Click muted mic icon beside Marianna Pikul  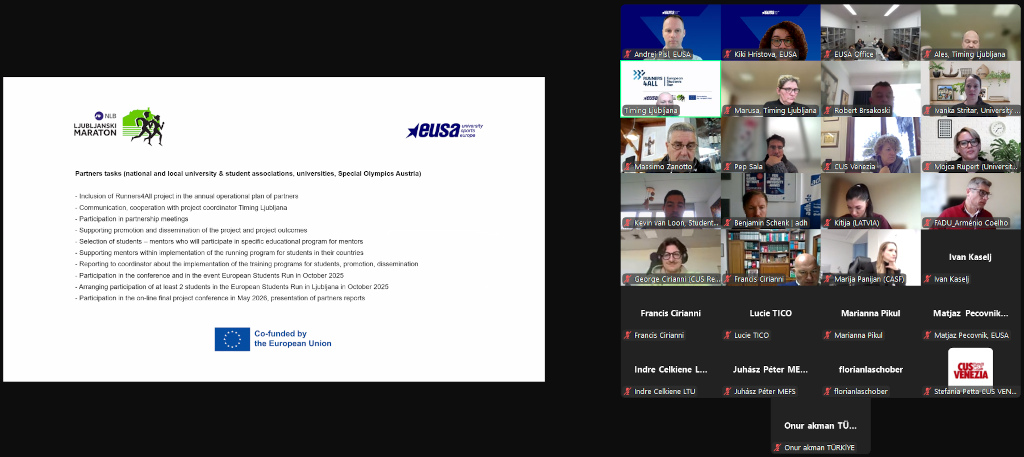pyautogui.click(x=828, y=335)
